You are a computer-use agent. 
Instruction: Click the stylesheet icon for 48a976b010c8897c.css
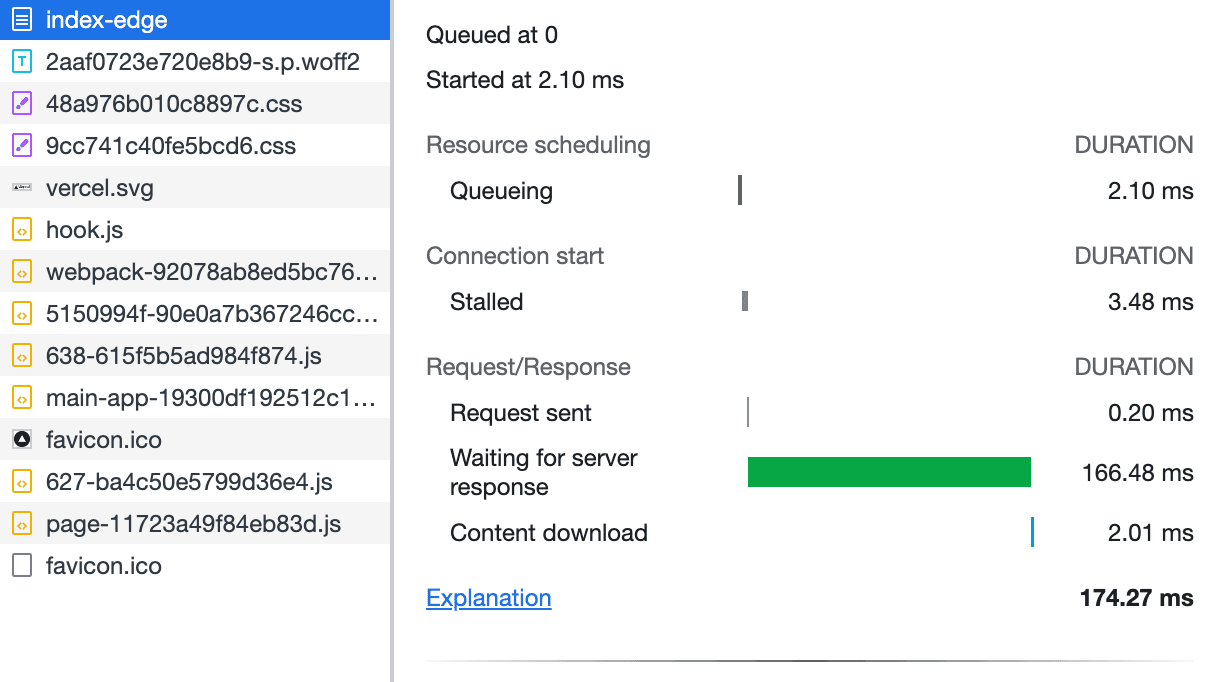point(21,104)
